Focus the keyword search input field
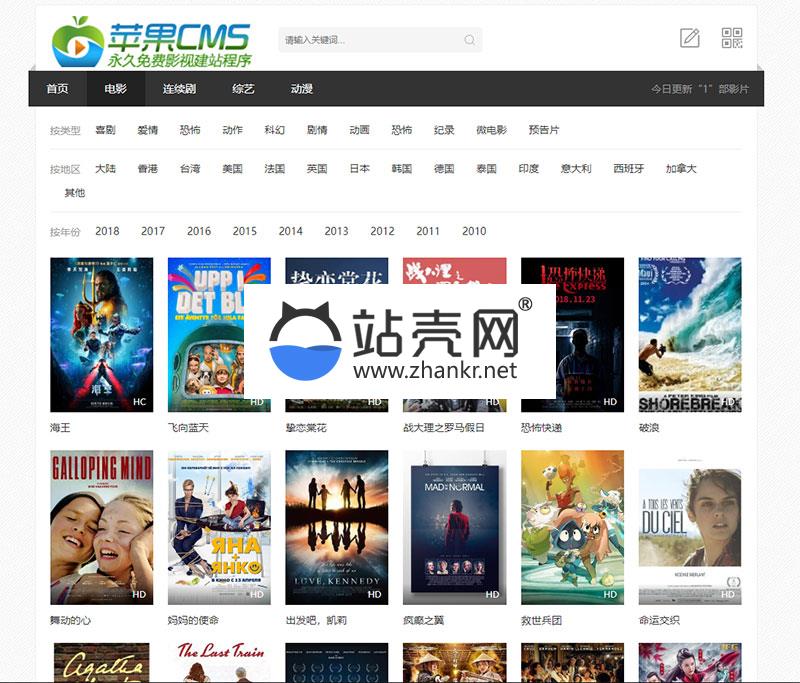 pos(380,40)
